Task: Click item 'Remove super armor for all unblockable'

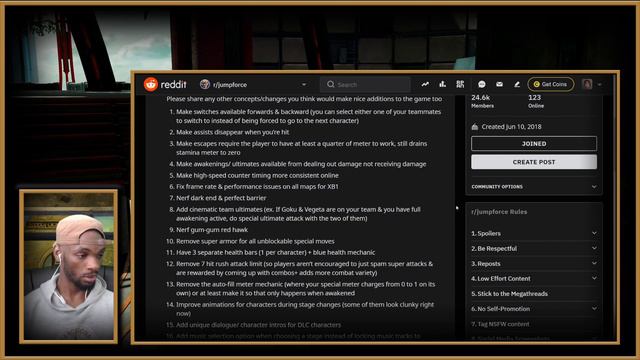Action: tap(255, 241)
